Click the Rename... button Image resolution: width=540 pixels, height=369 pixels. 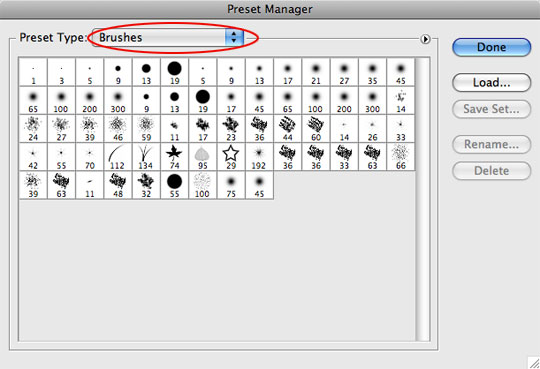coord(491,144)
